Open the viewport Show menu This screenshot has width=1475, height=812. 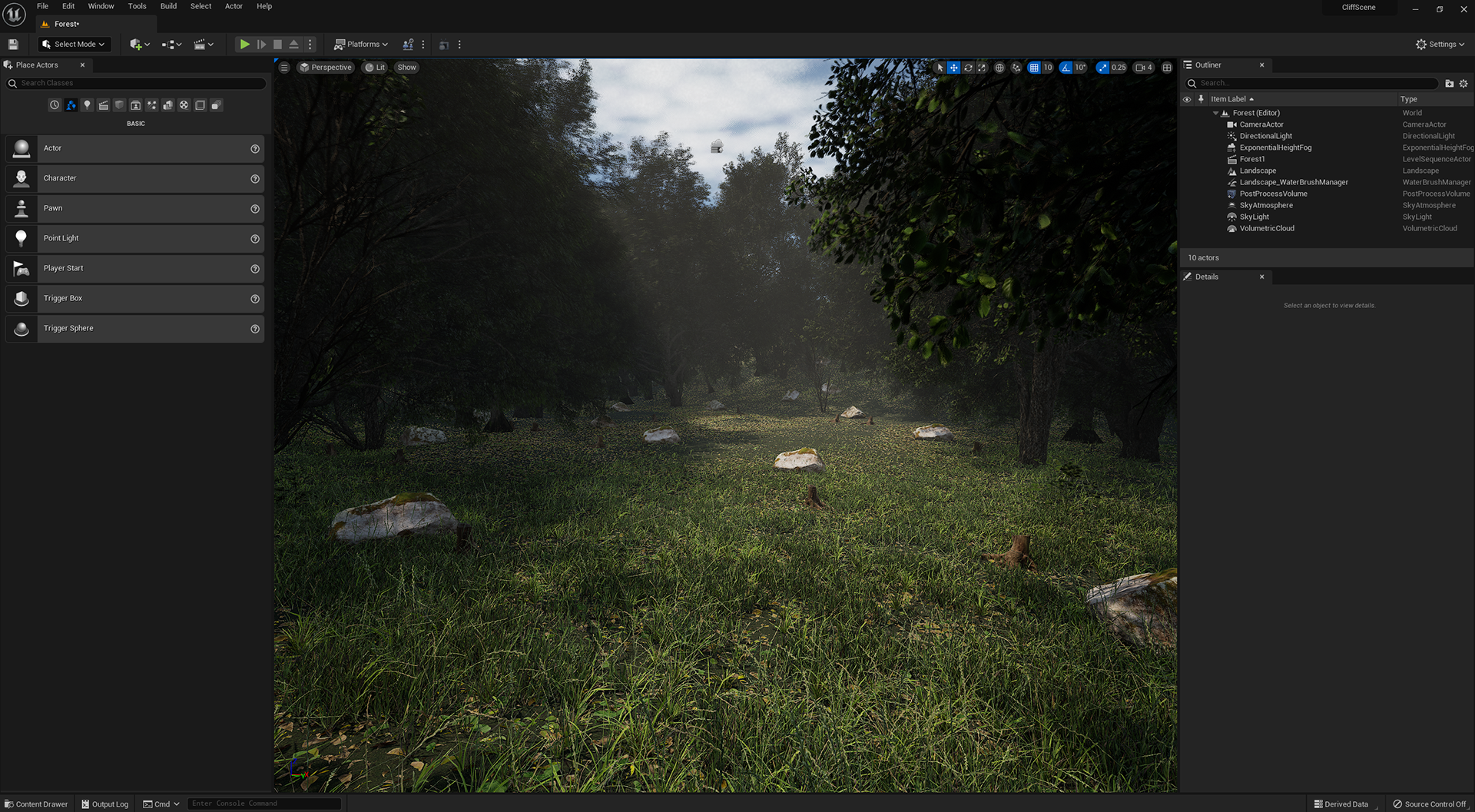[x=406, y=68]
